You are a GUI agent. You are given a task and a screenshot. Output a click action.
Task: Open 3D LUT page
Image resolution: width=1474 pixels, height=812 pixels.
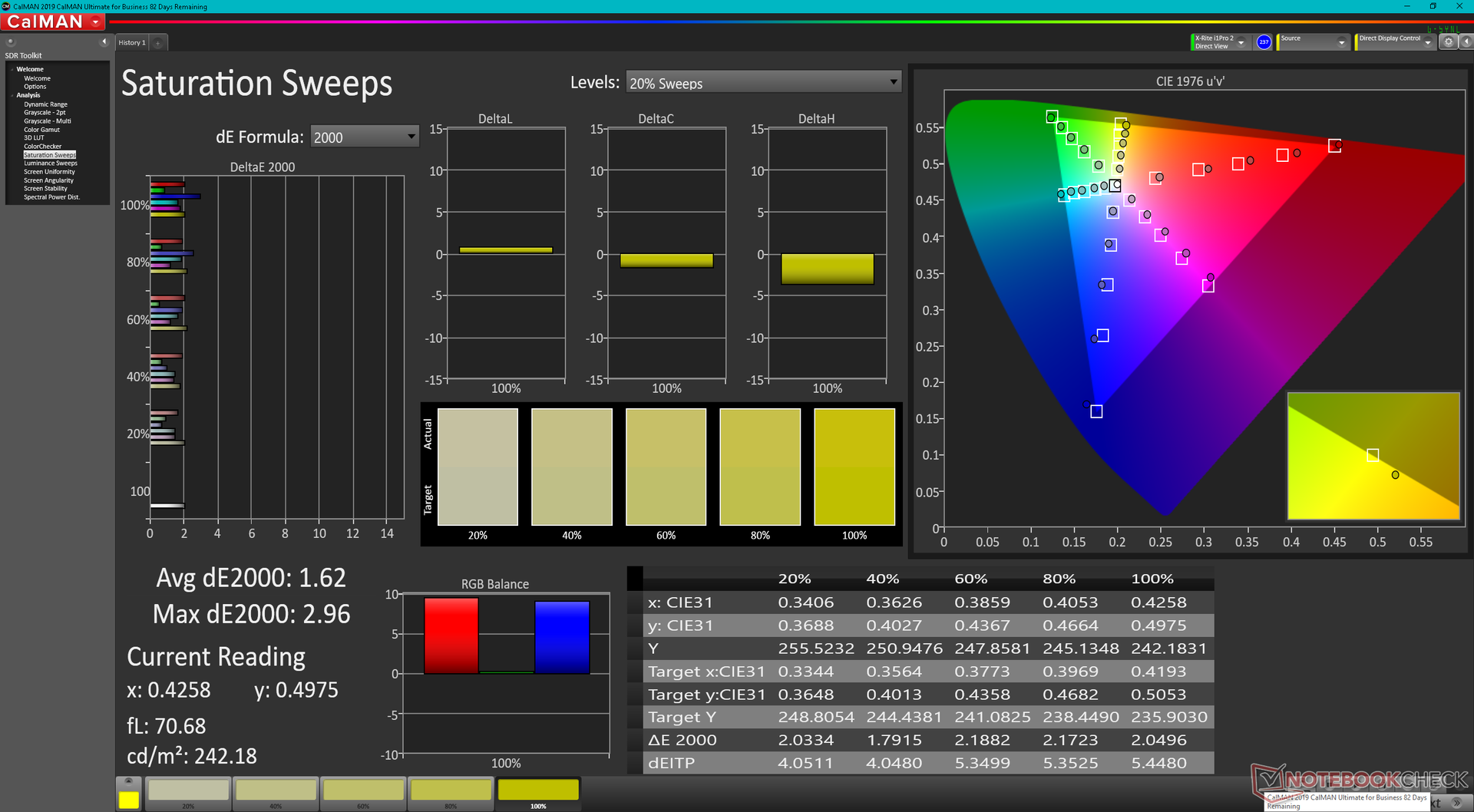point(34,138)
